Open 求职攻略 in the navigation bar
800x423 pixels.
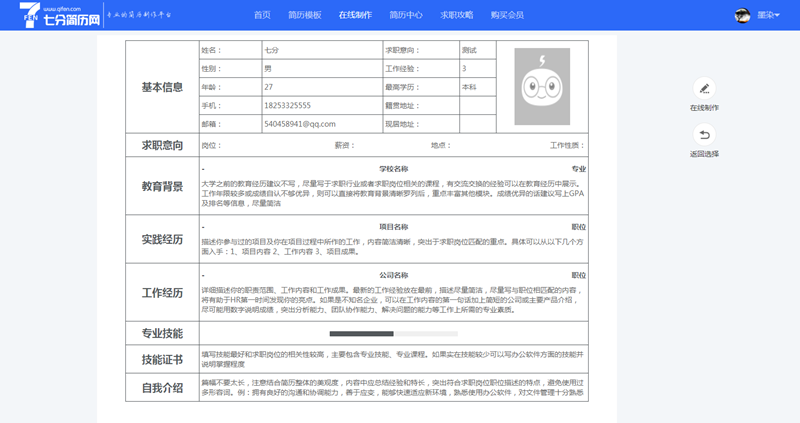point(457,15)
